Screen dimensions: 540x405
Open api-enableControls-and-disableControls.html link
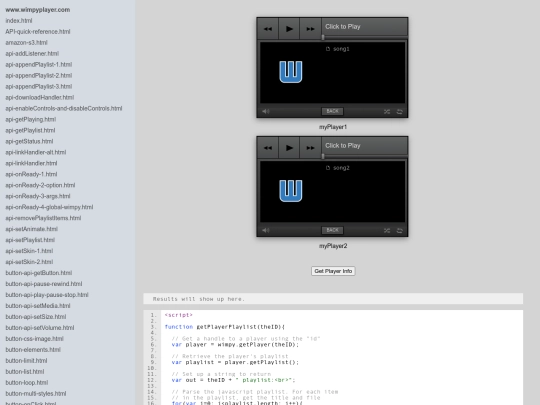pyautogui.click(x=64, y=108)
